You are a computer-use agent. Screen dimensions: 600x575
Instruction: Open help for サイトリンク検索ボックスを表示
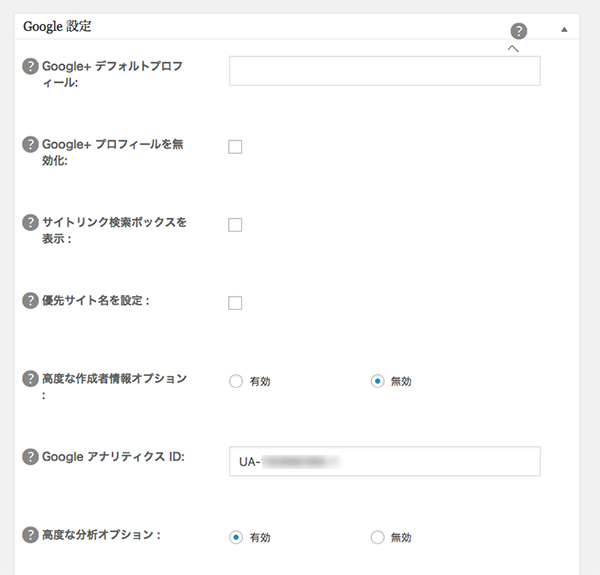[x=30, y=222]
